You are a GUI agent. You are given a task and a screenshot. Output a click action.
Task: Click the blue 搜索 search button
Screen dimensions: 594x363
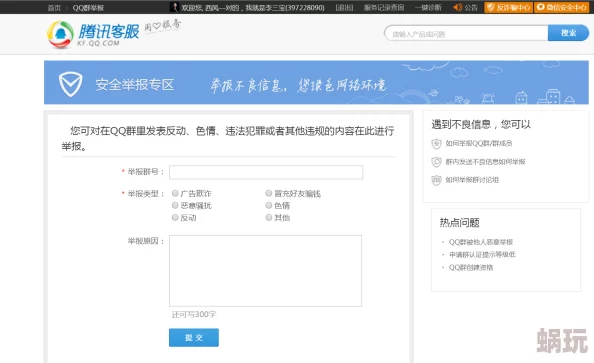[x=568, y=33]
